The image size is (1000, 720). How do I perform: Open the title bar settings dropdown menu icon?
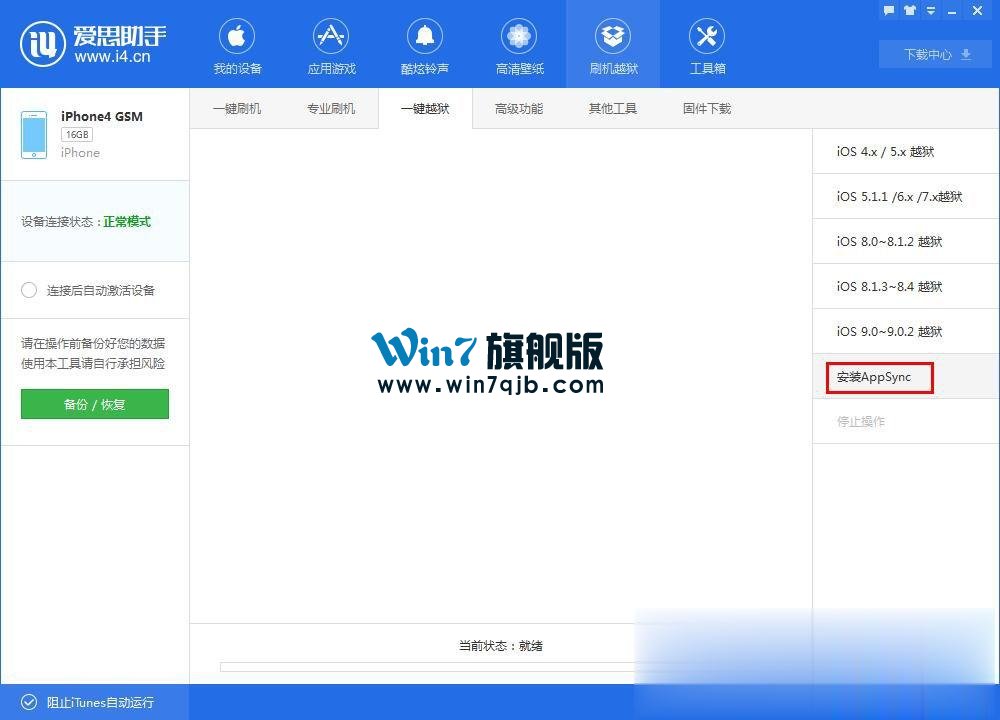[x=931, y=10]
